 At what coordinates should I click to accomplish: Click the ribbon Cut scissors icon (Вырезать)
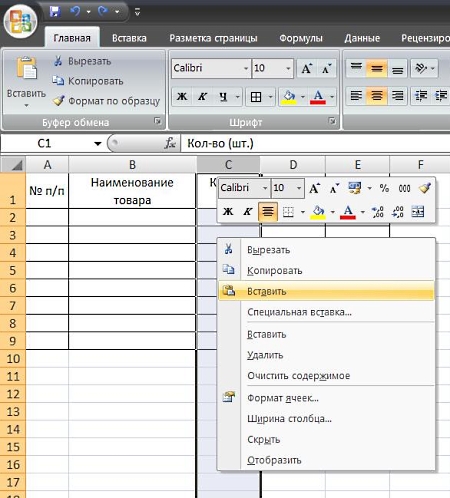(x=58, y=61)
